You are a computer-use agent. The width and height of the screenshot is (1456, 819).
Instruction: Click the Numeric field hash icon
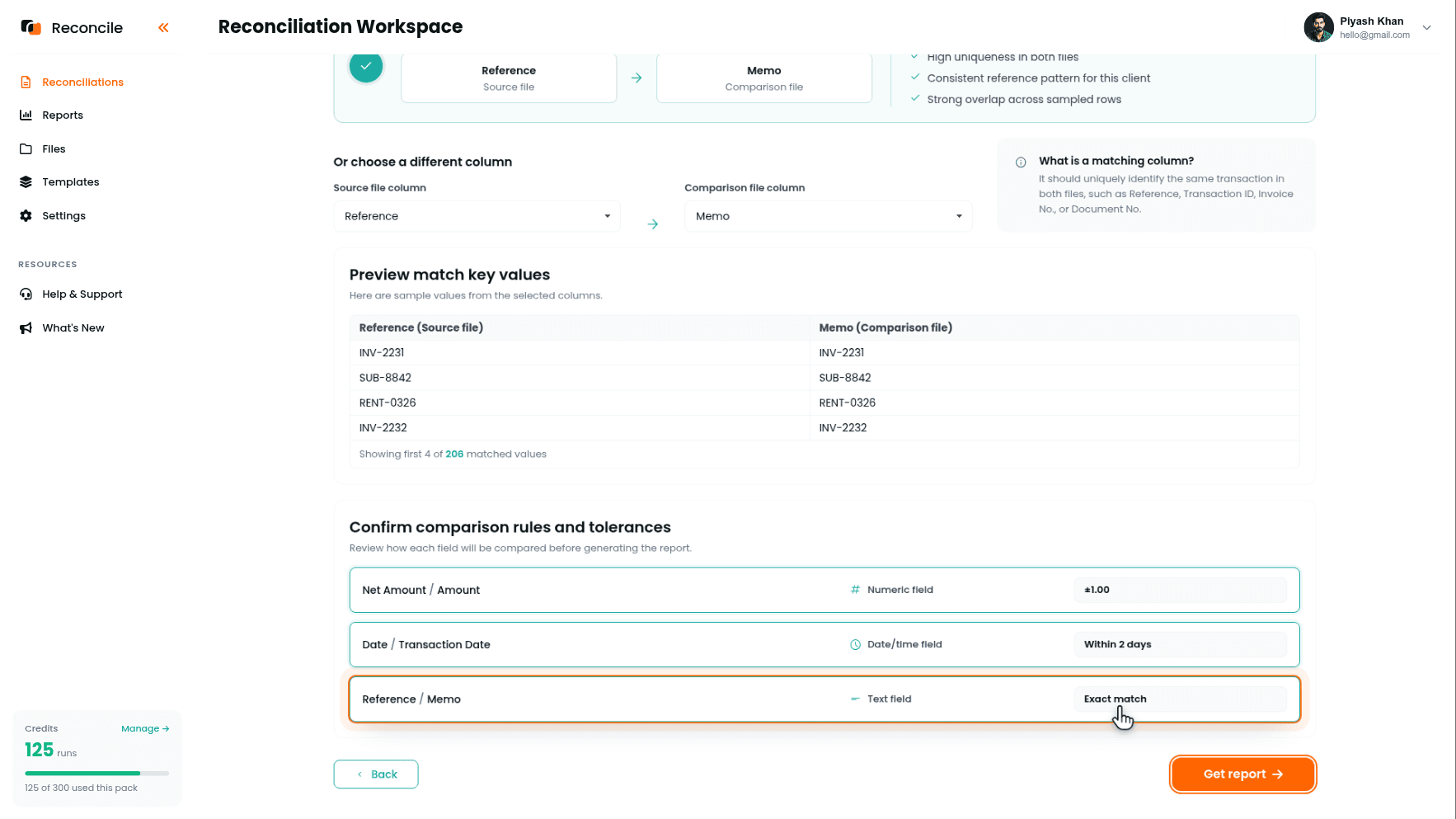click(855, 590)
